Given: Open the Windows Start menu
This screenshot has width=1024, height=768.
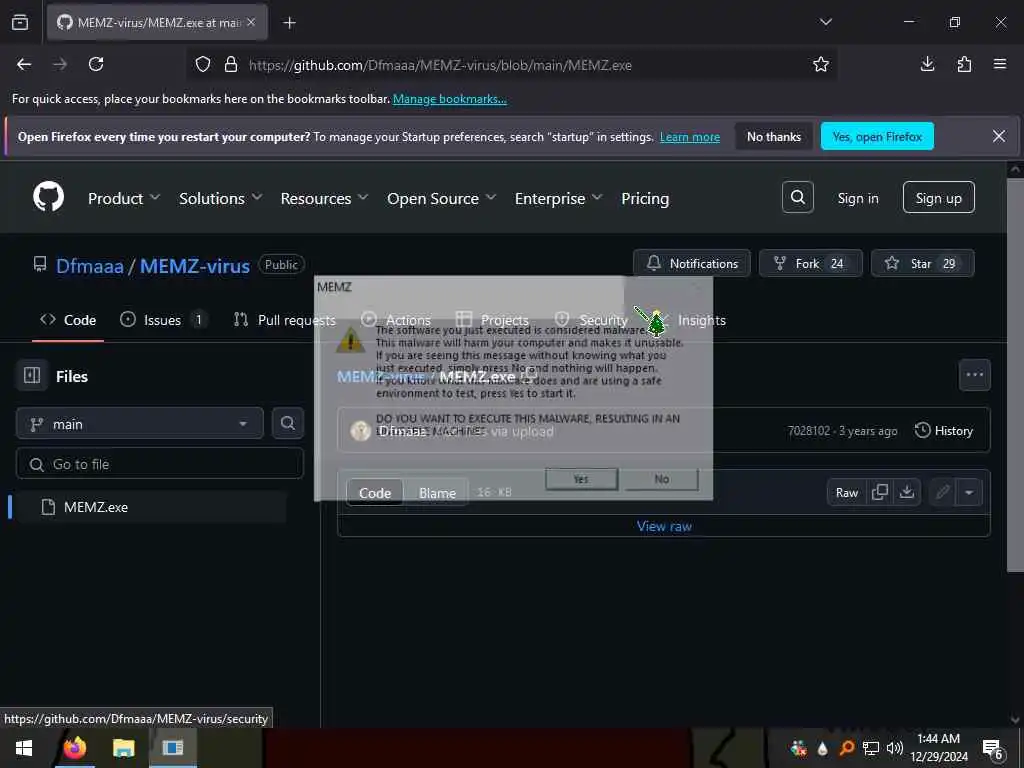Looking at the screenshot, I should (x=24, y=748).
